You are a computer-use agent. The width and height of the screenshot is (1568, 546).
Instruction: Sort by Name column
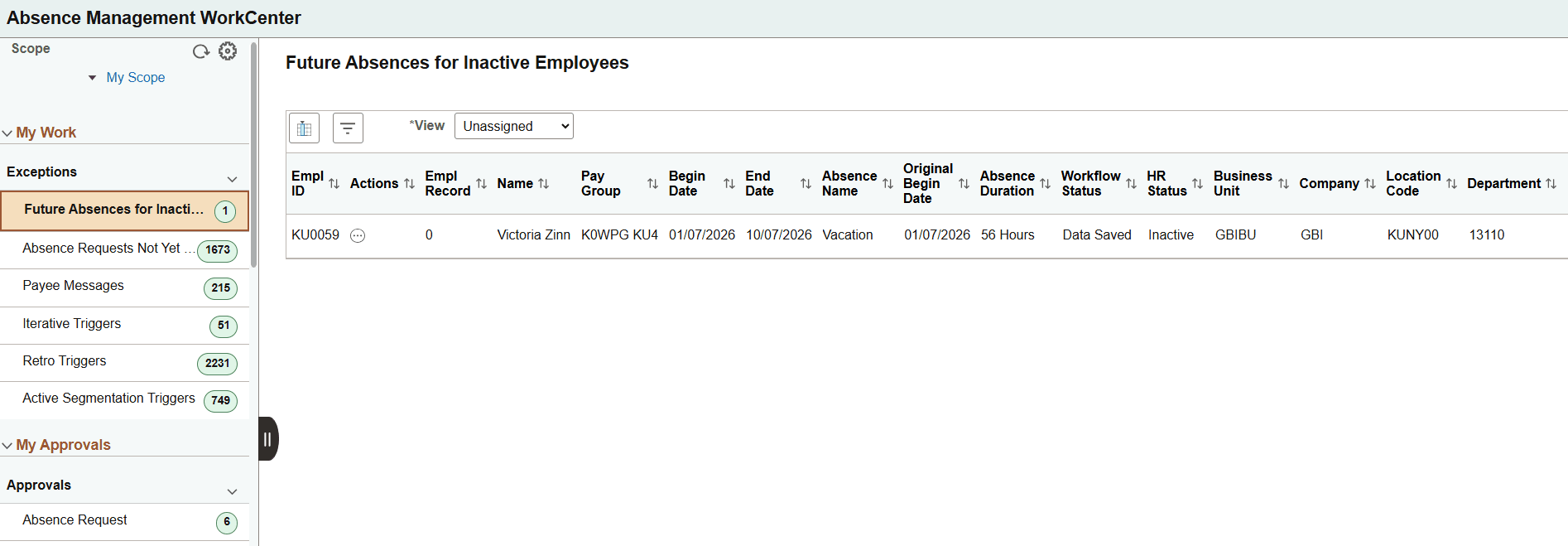pos(544,184)
